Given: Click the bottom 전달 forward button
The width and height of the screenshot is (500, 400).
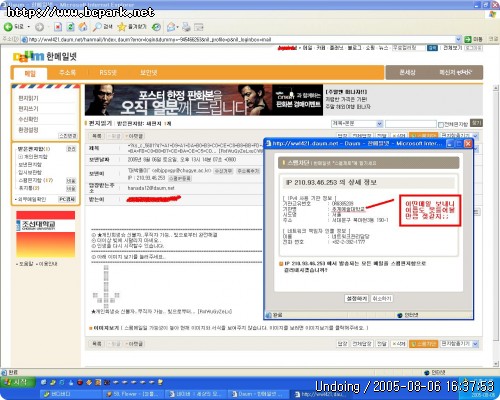Looking at the screenshot, I should (x=382, y=344).
